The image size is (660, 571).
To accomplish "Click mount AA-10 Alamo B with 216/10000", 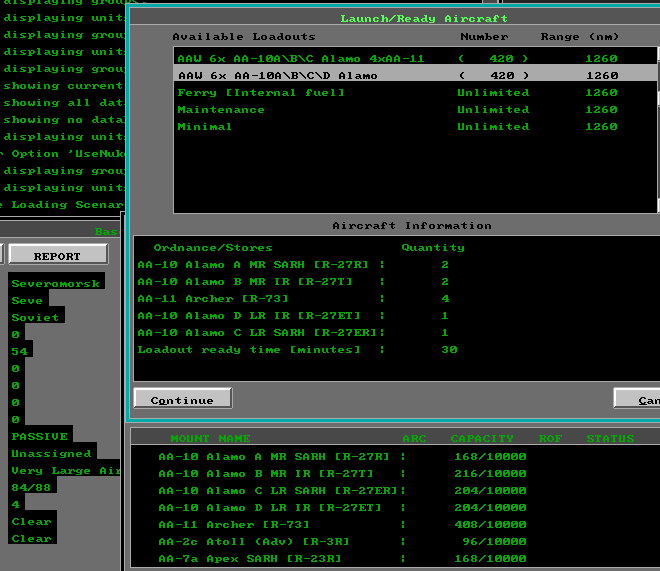I will point(342,473).
